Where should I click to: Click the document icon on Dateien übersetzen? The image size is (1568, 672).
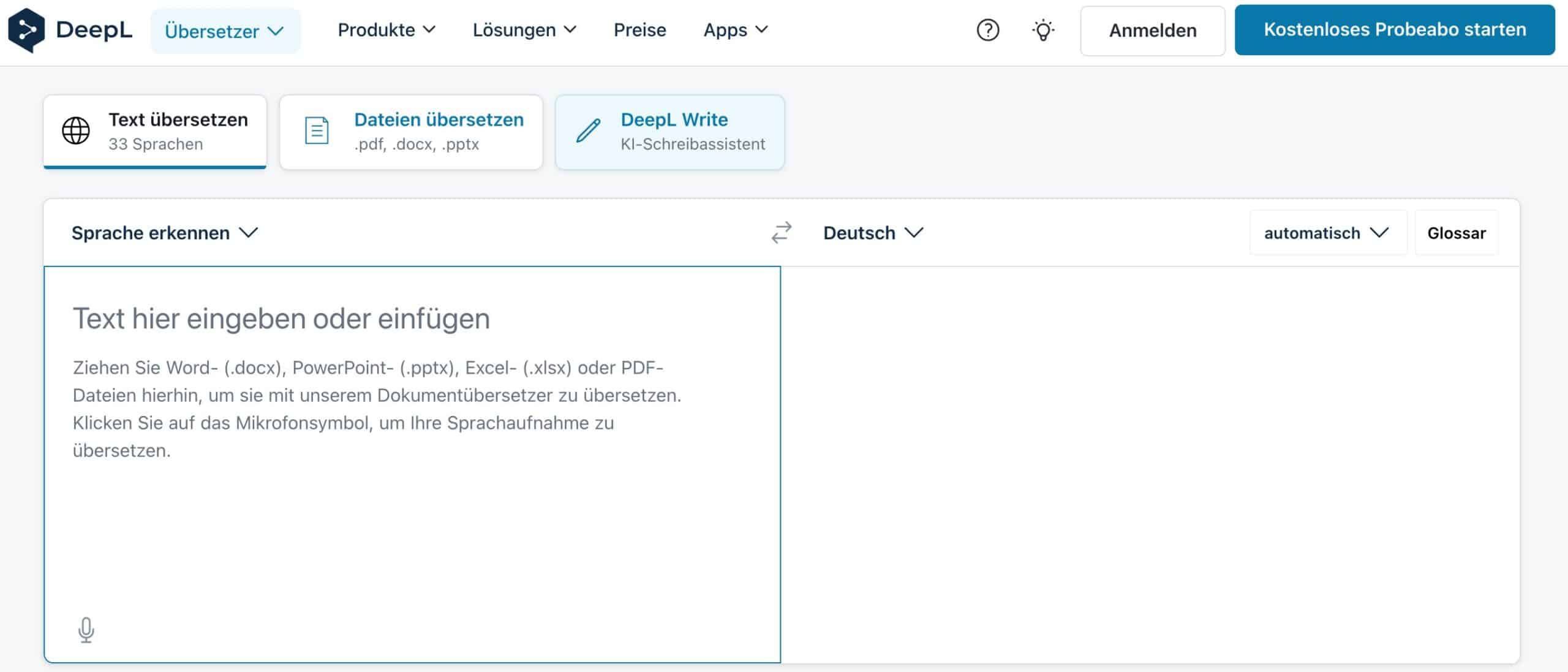click(x=317, y=130)
